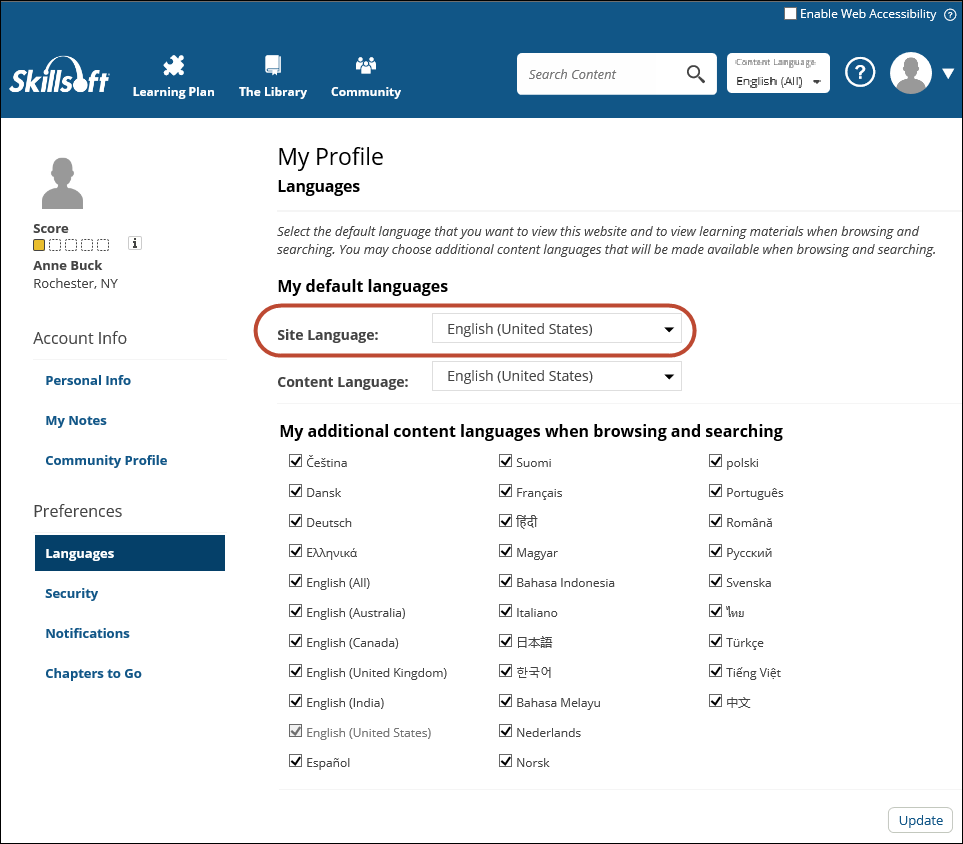Toggle Bahasa Melayu checkbox
The image size is (963, 844).
[505, 701]
